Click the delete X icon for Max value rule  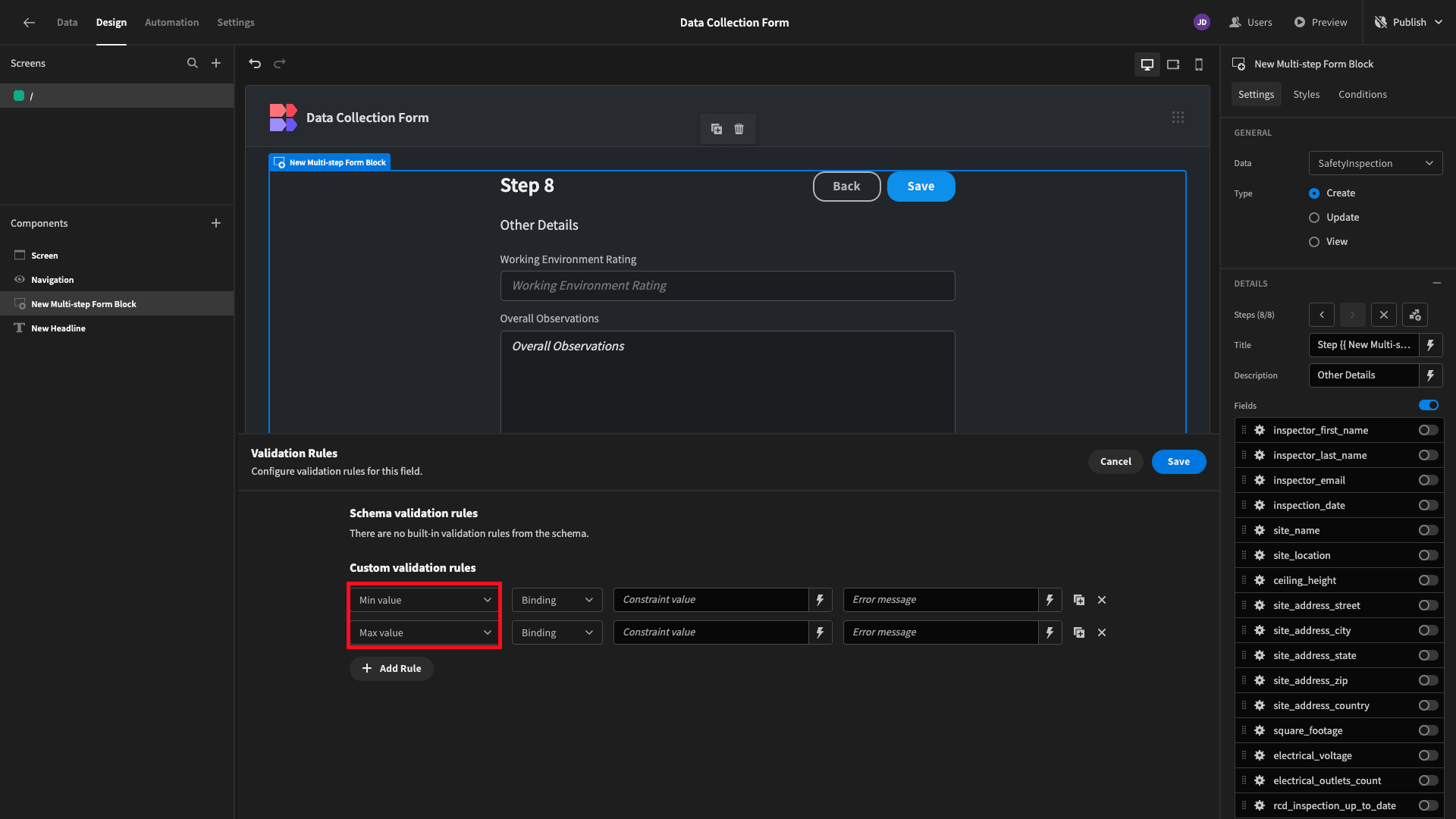point(1101,632)
